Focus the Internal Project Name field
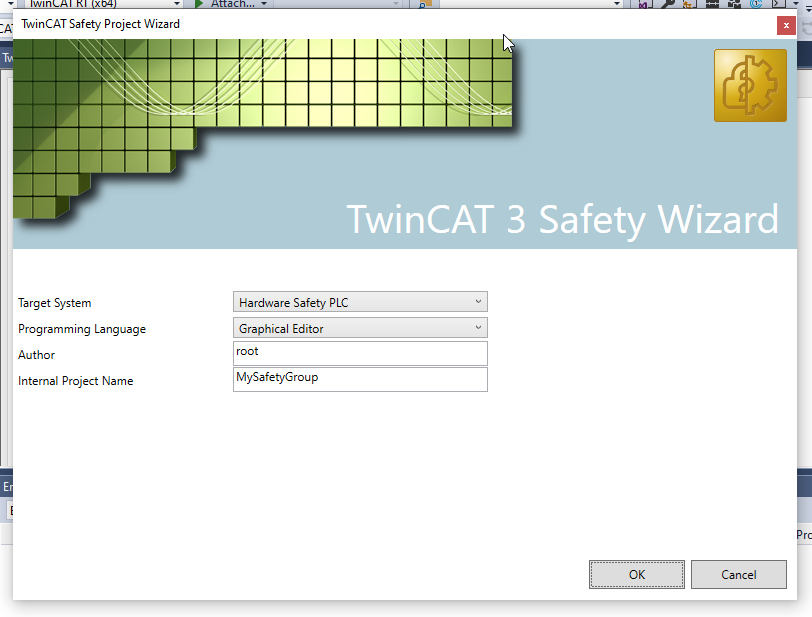Viewport: 812px width, 617px height. [360, 379]
